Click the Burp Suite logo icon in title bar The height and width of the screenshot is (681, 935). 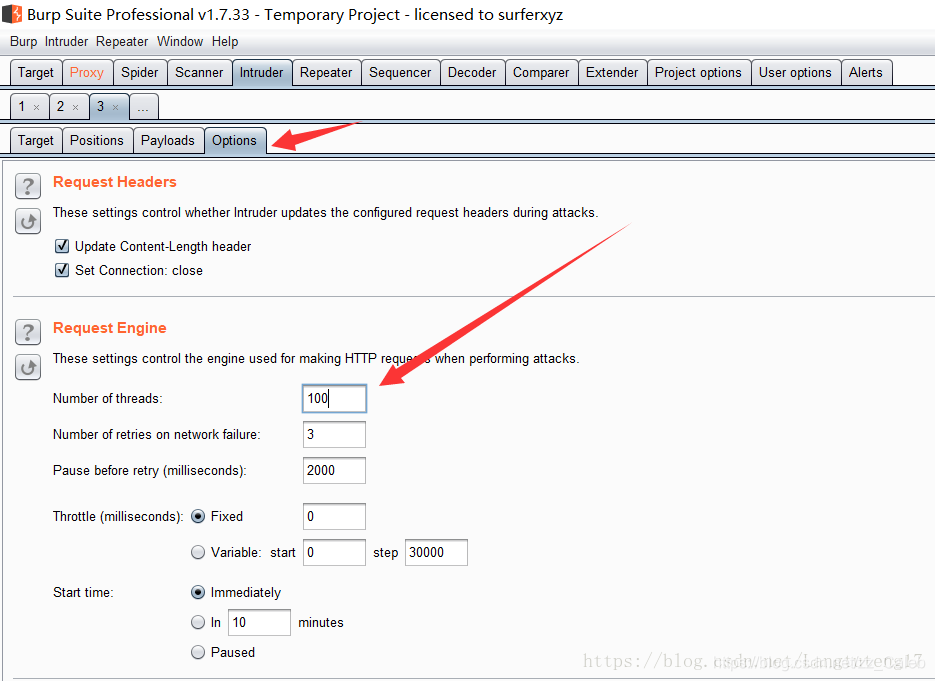coord(13,14)
